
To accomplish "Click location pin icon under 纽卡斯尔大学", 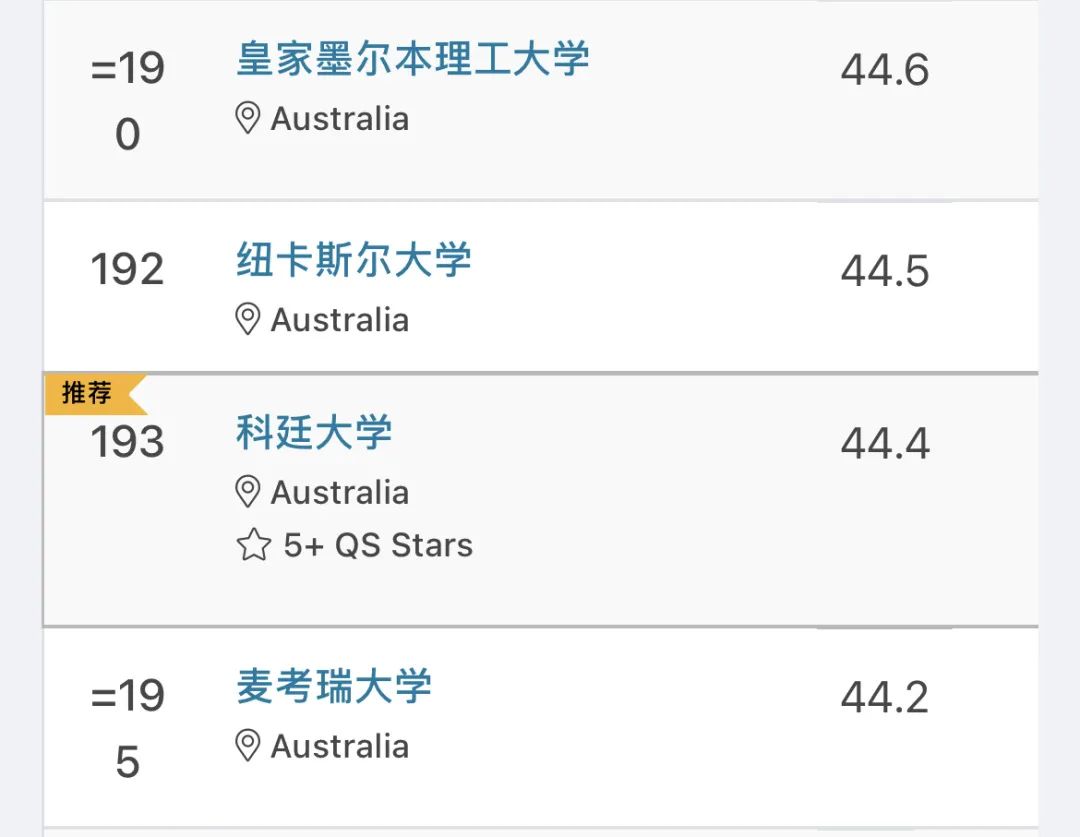I will click(247, 319).
